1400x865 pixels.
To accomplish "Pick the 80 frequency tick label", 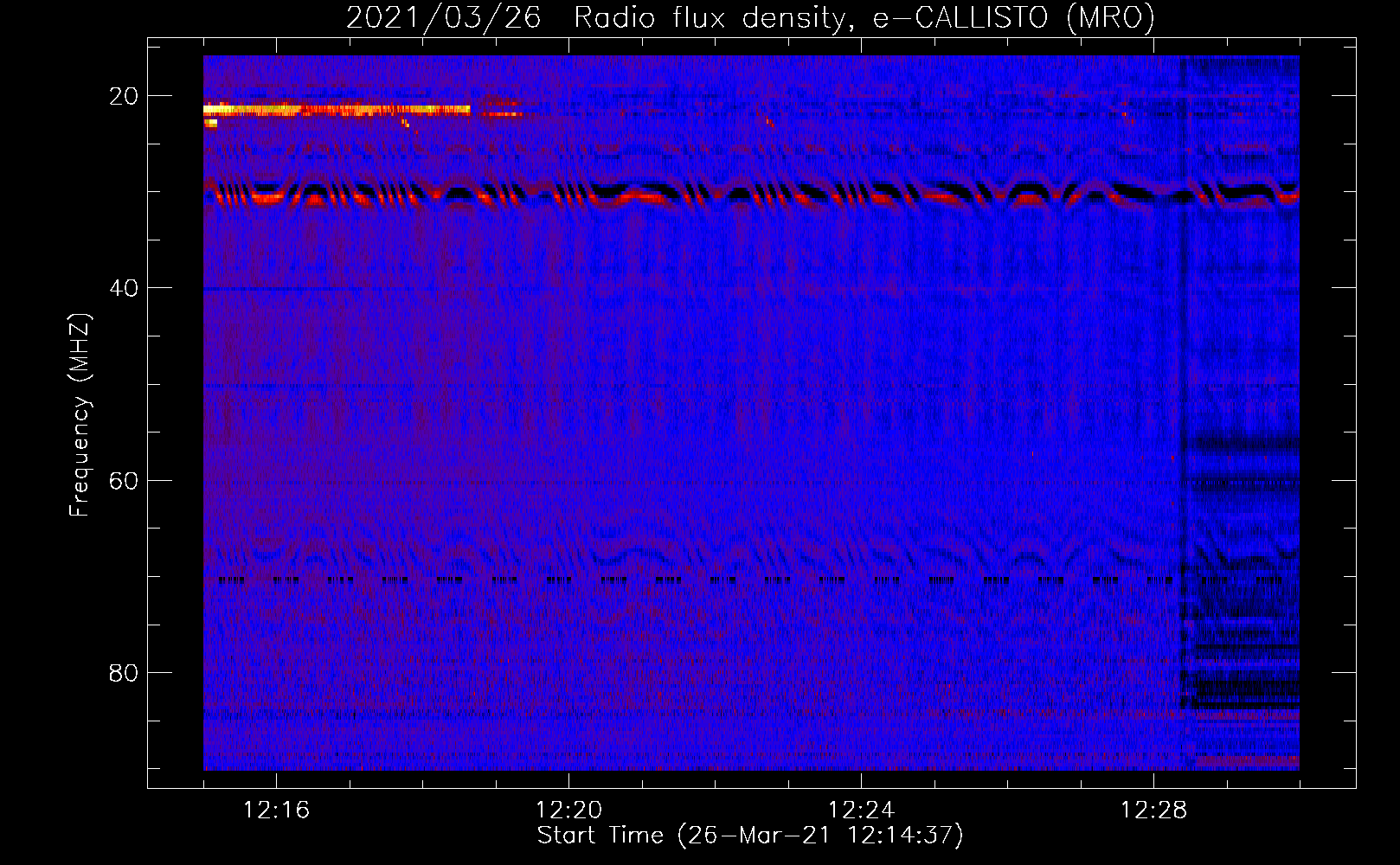I will (125, 672).
